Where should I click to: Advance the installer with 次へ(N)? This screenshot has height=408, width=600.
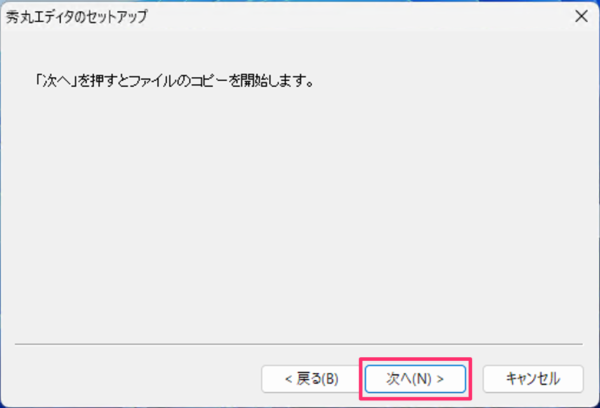pos(415,379)
